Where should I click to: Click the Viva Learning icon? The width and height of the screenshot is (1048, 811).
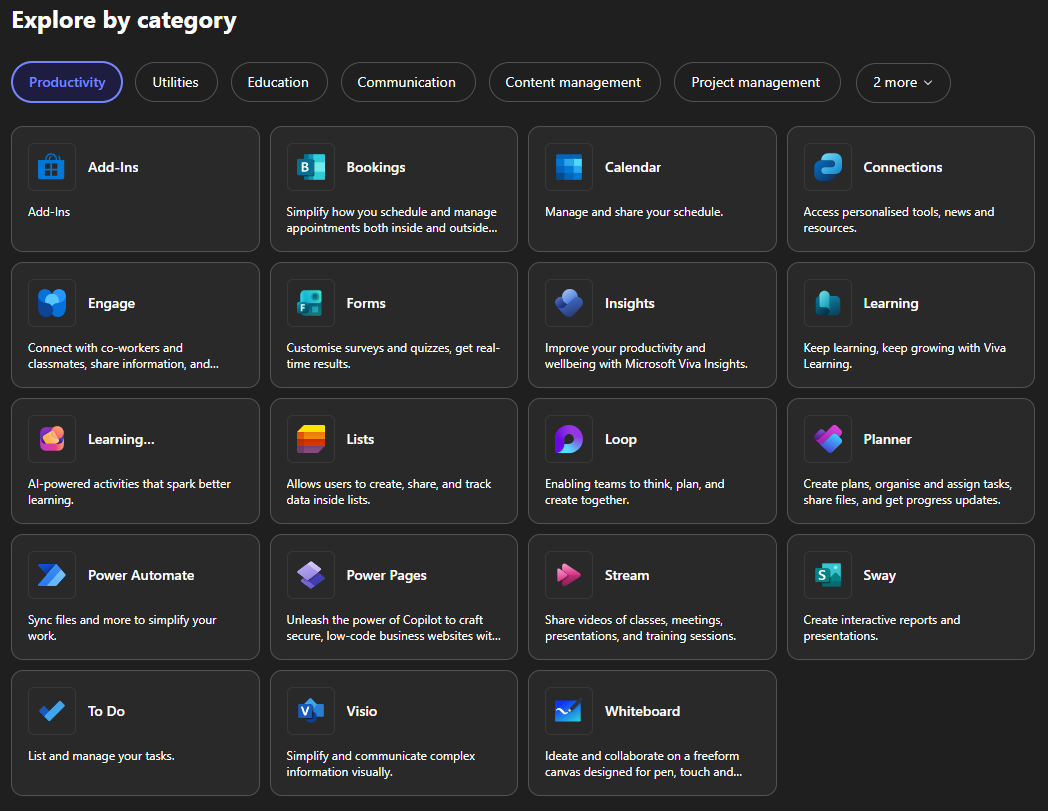pyautogui.click(x=827, y=303)
